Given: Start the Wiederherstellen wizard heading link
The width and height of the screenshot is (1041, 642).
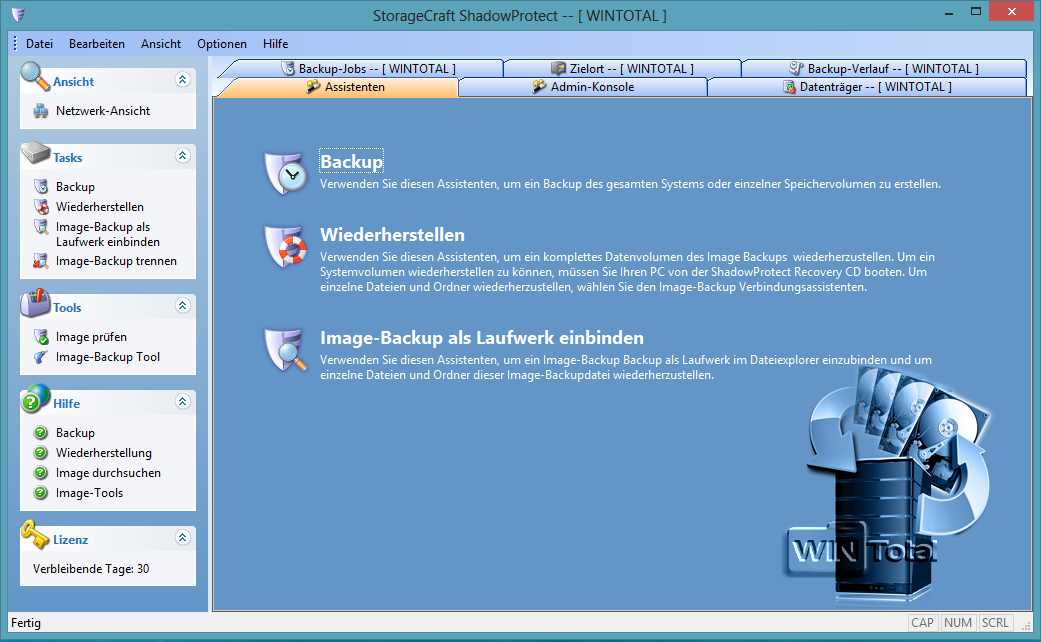Looking at the screenshot, I should pos(392,234).
